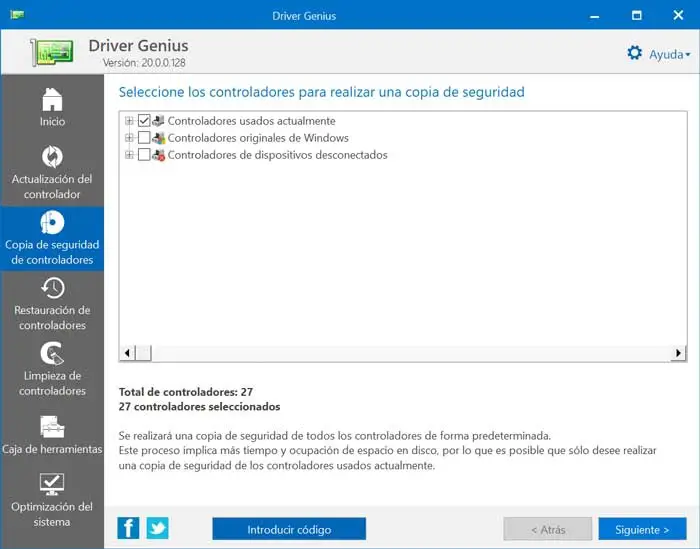Click the dispositivos desconectados device icon

(x=158, y=155)
